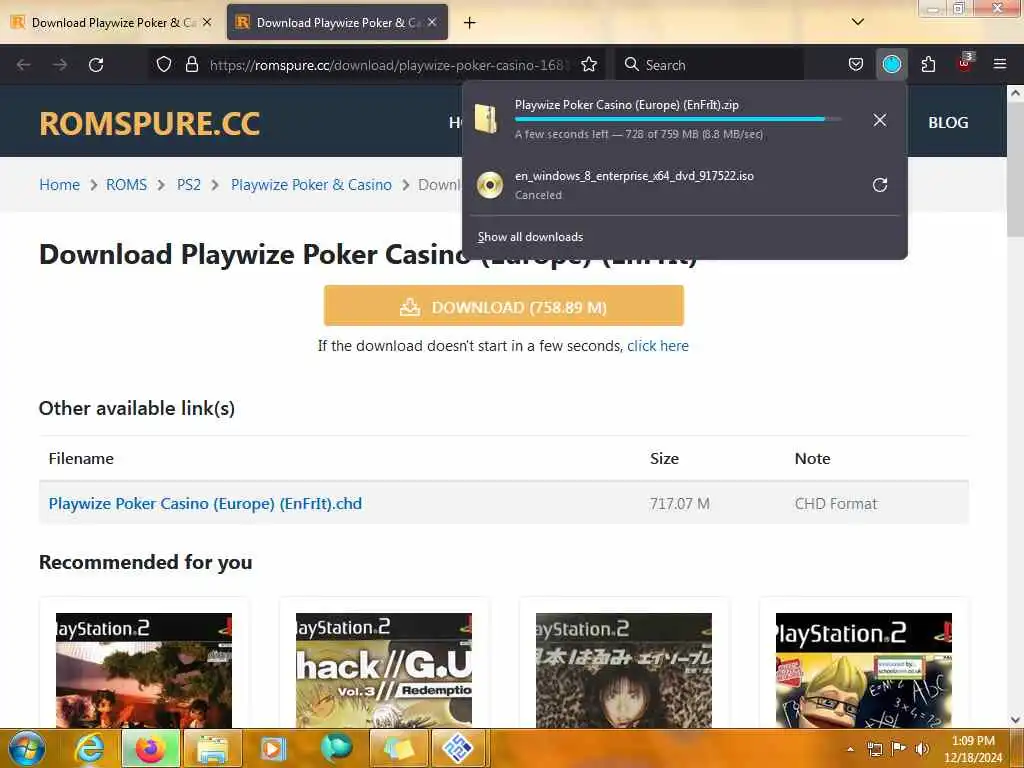
Task: Reload the page with the refresh icon
Action: click(x=96, y=65)
